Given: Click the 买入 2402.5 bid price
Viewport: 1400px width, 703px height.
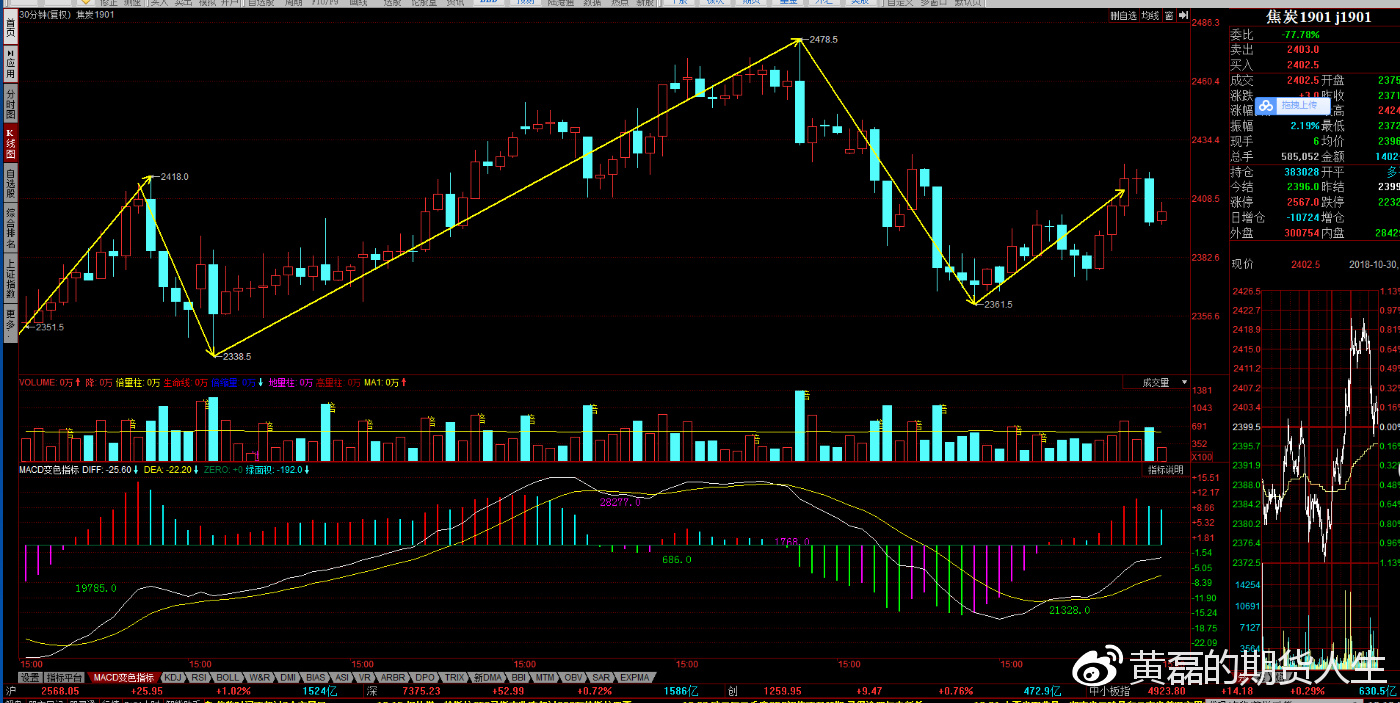Looking at the screenshot, I should 1302,64.
